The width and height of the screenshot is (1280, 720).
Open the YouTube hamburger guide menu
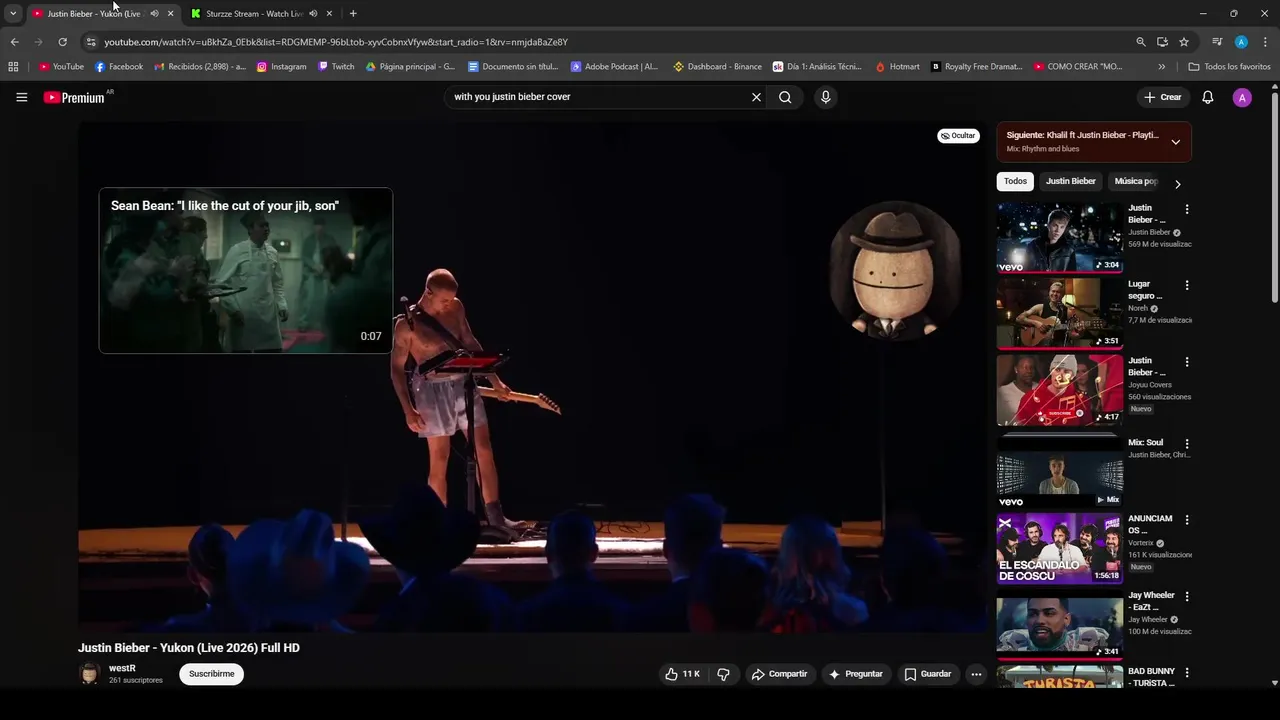tap(21, 97)
